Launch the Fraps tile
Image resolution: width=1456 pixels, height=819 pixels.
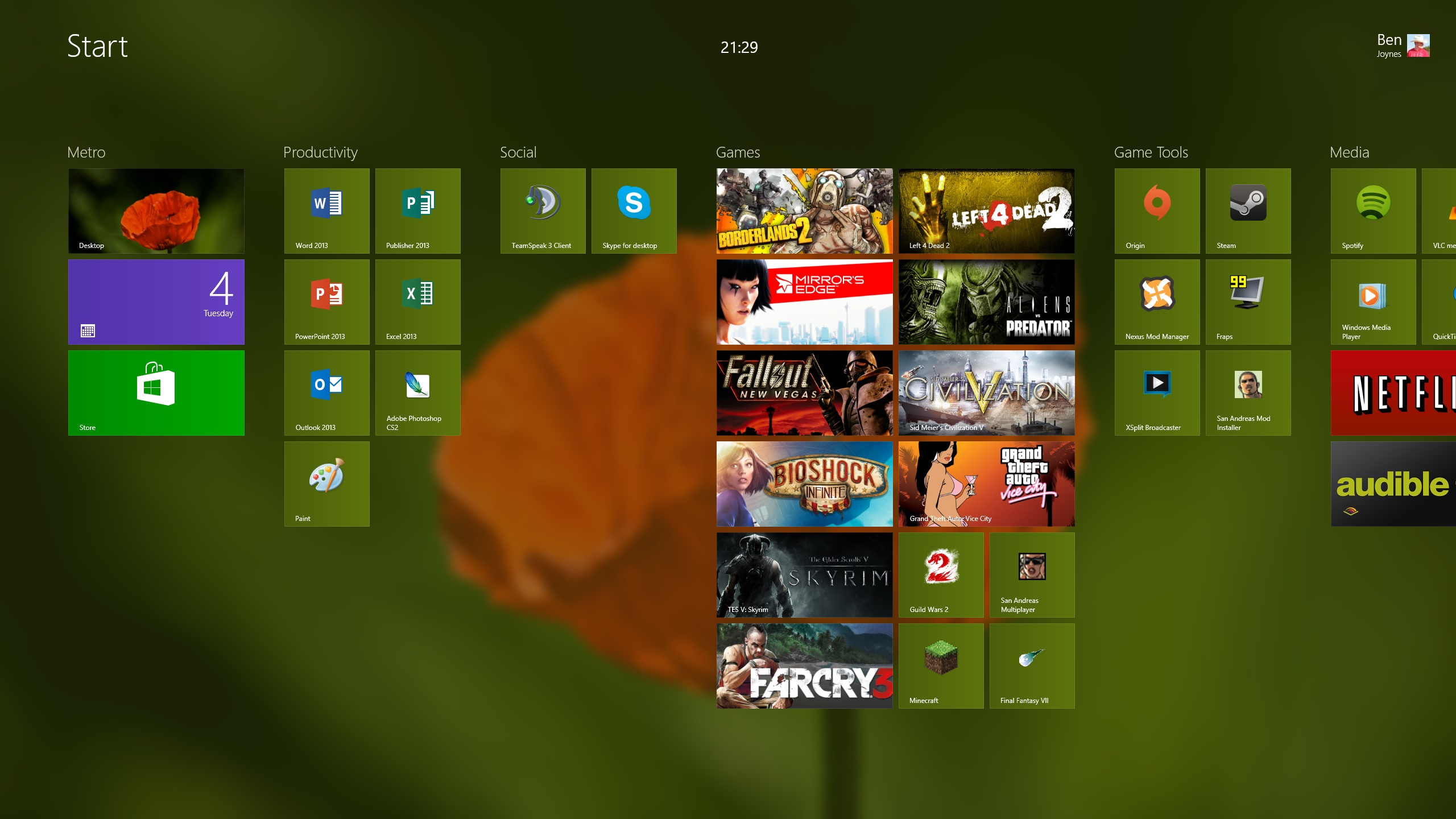click(1248, 301)
